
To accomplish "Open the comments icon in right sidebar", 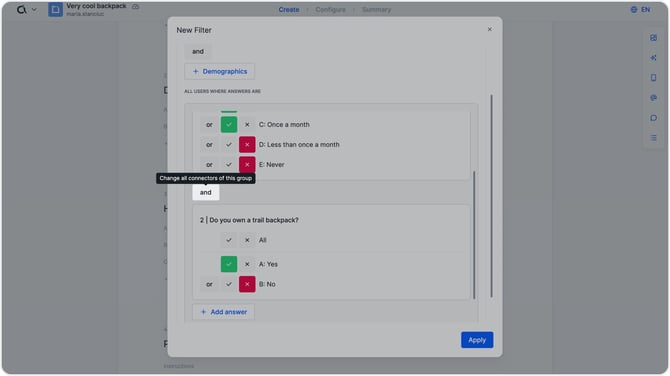I will pos(653,118).
